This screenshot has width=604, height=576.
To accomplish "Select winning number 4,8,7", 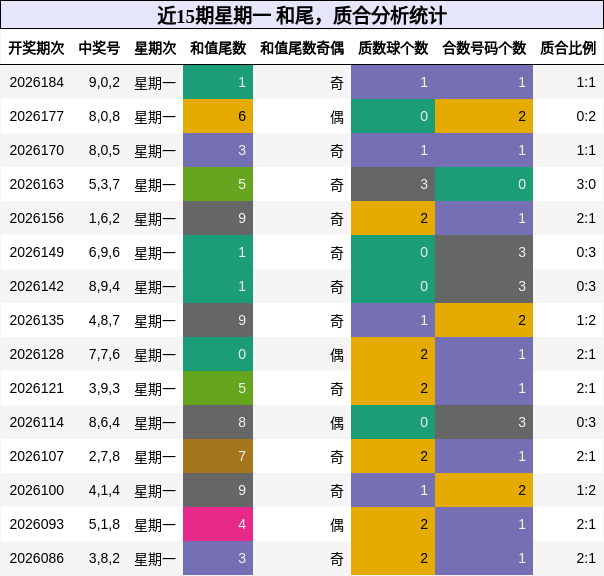I will 104,320.
